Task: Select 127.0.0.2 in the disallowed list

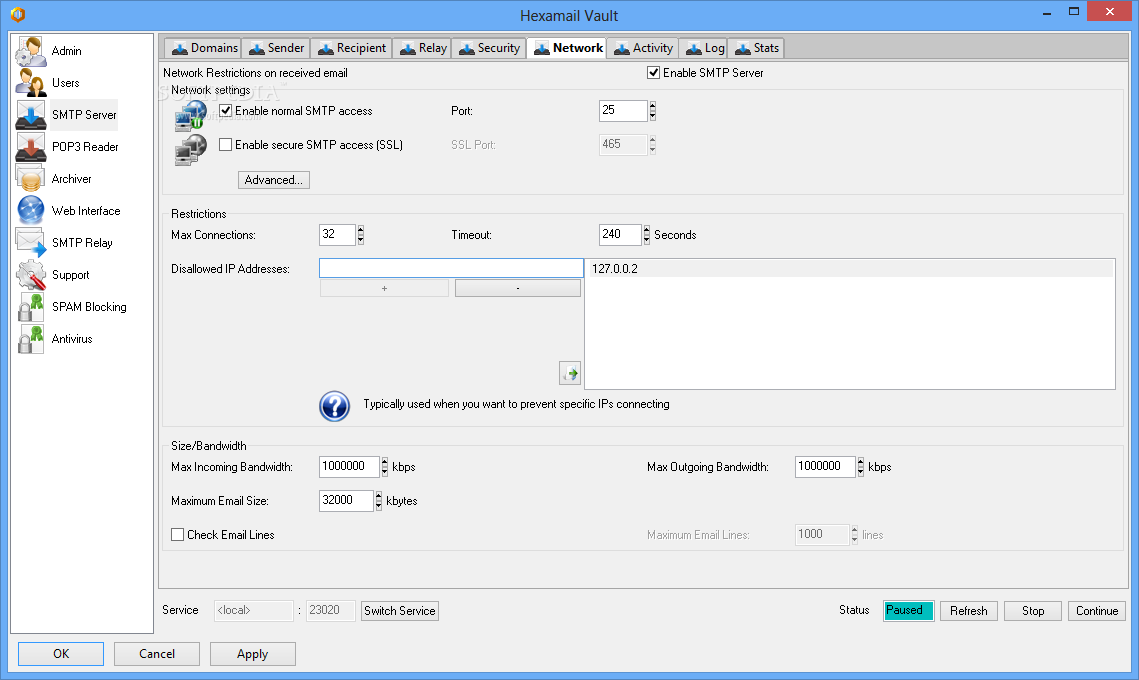Action: pos(850,269)
